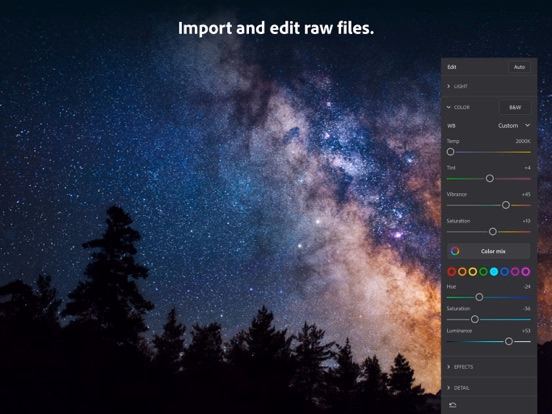The width and height of the screenshot is (552, 414).
Task: Select the orange color mix circle
Action: click(462, 271)
